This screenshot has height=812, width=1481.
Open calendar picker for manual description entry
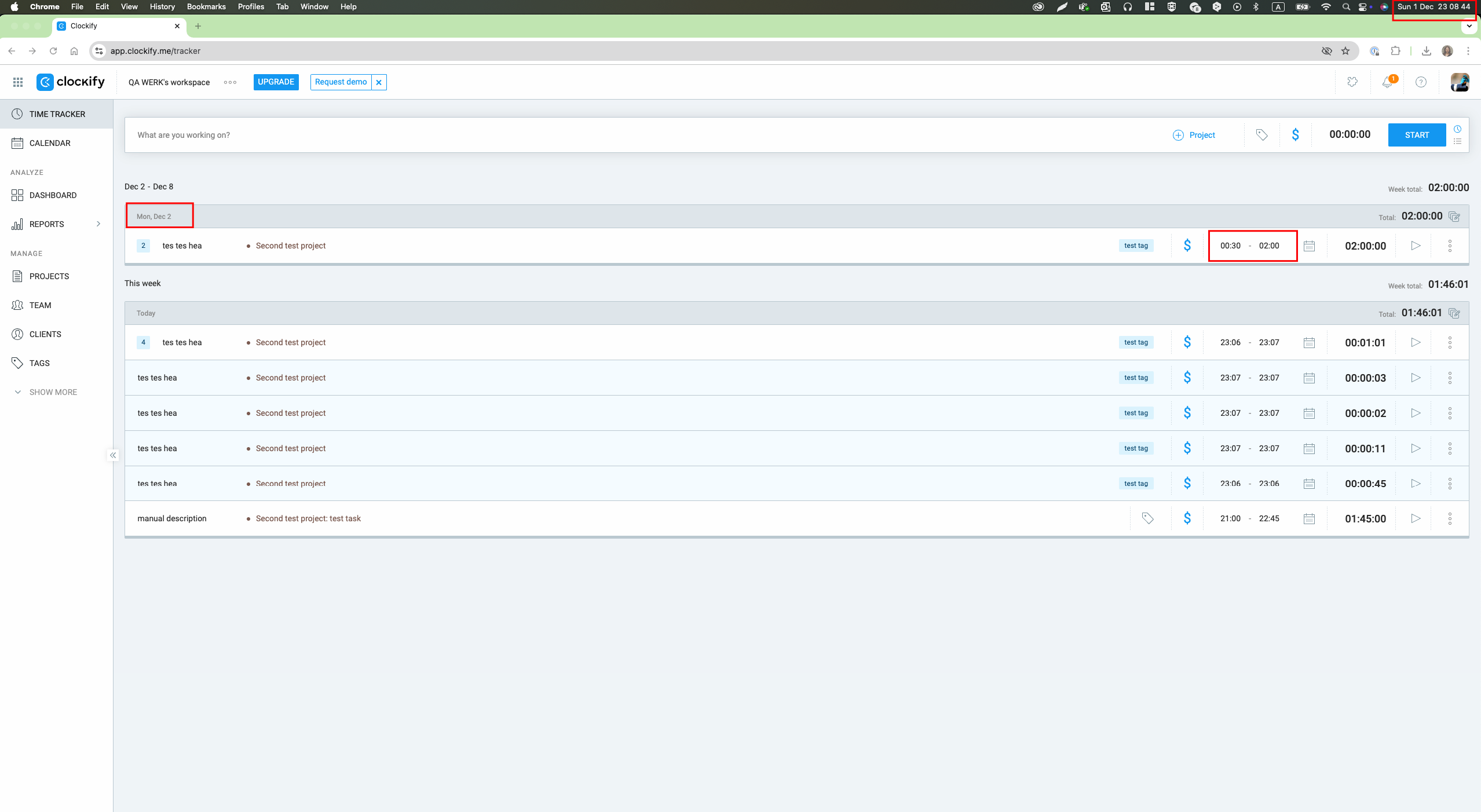(x=1309, y=519)
